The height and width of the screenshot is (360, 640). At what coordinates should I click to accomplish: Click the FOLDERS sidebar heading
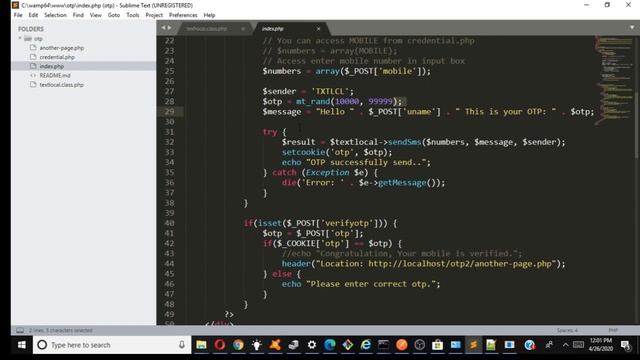pyautogui.click(x=31, y=29)
